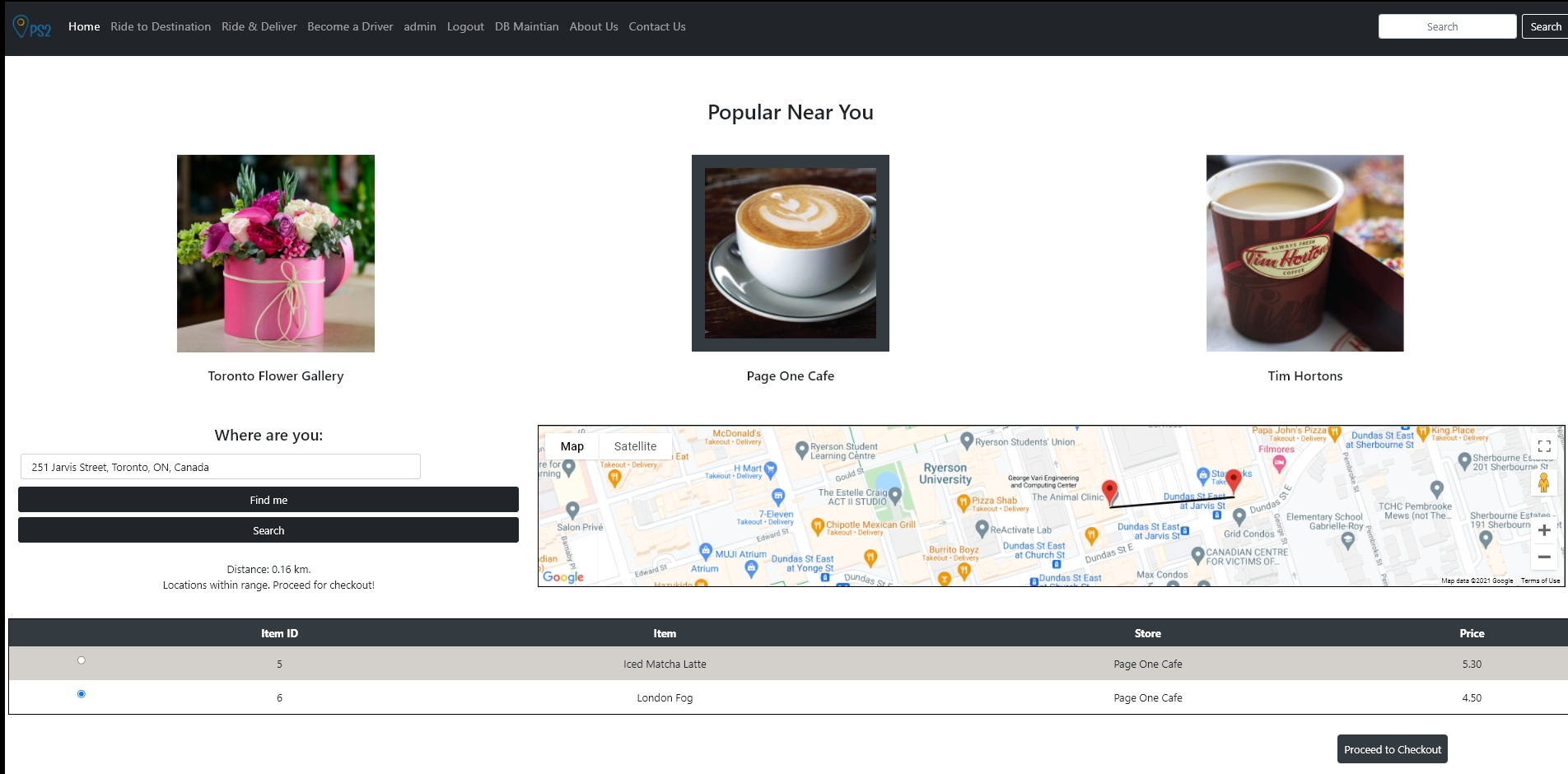Viewport: 1568px width, 774px height.
Task: Click the Filmores hotel pin
Action: 1279,464
